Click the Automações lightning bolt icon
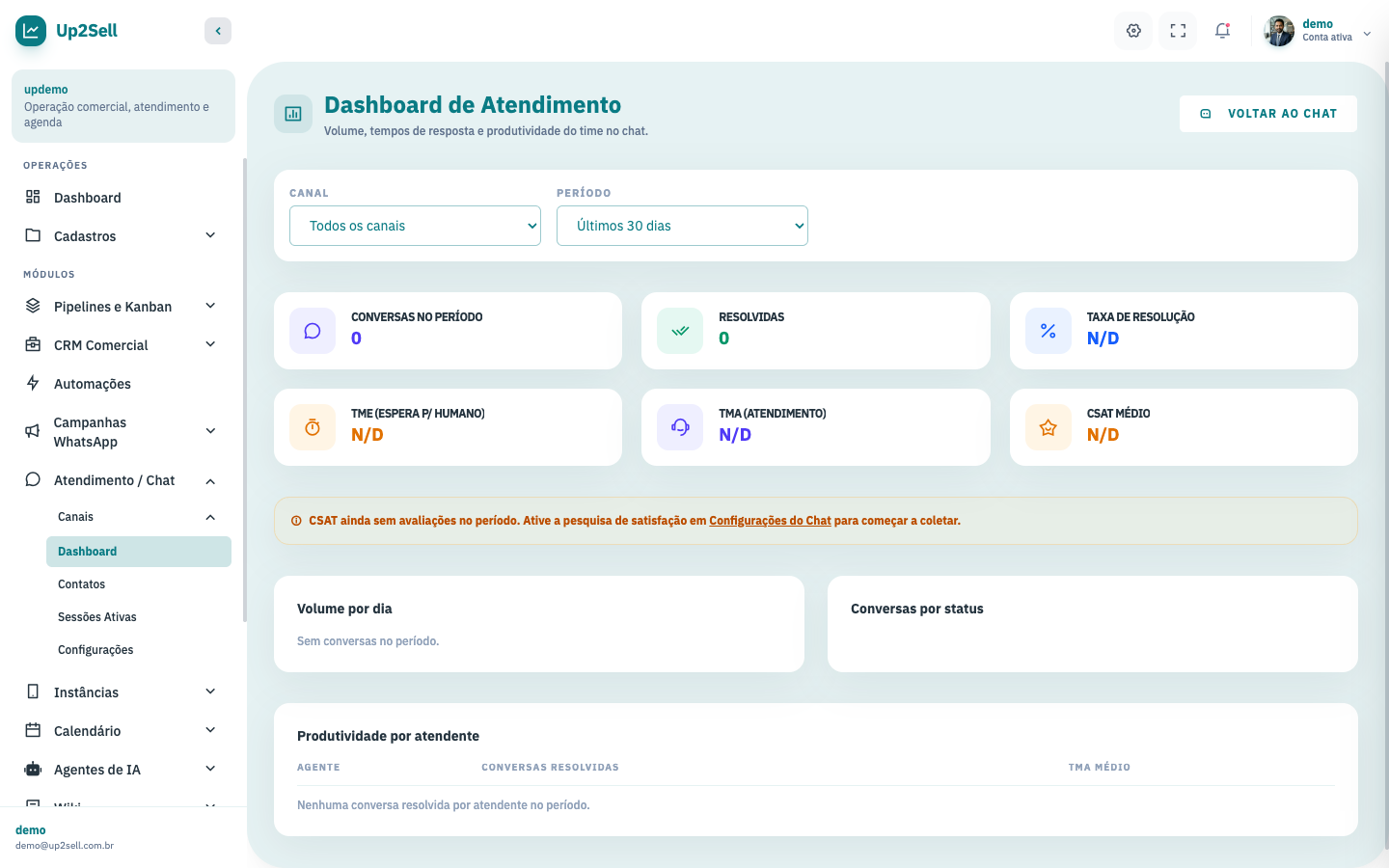The height and width of the screenshot is (868, 1389). coord(33,383)
